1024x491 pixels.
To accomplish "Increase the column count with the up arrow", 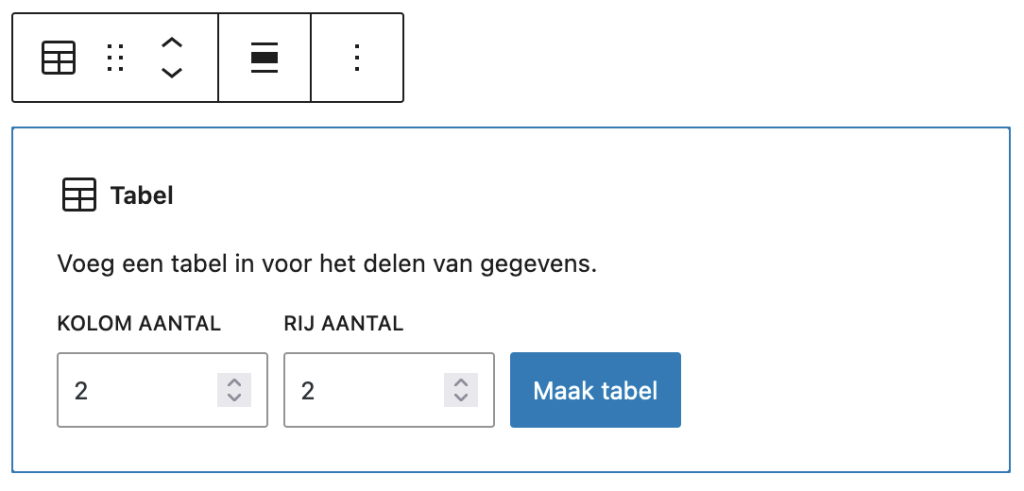I will pos(234,383).
